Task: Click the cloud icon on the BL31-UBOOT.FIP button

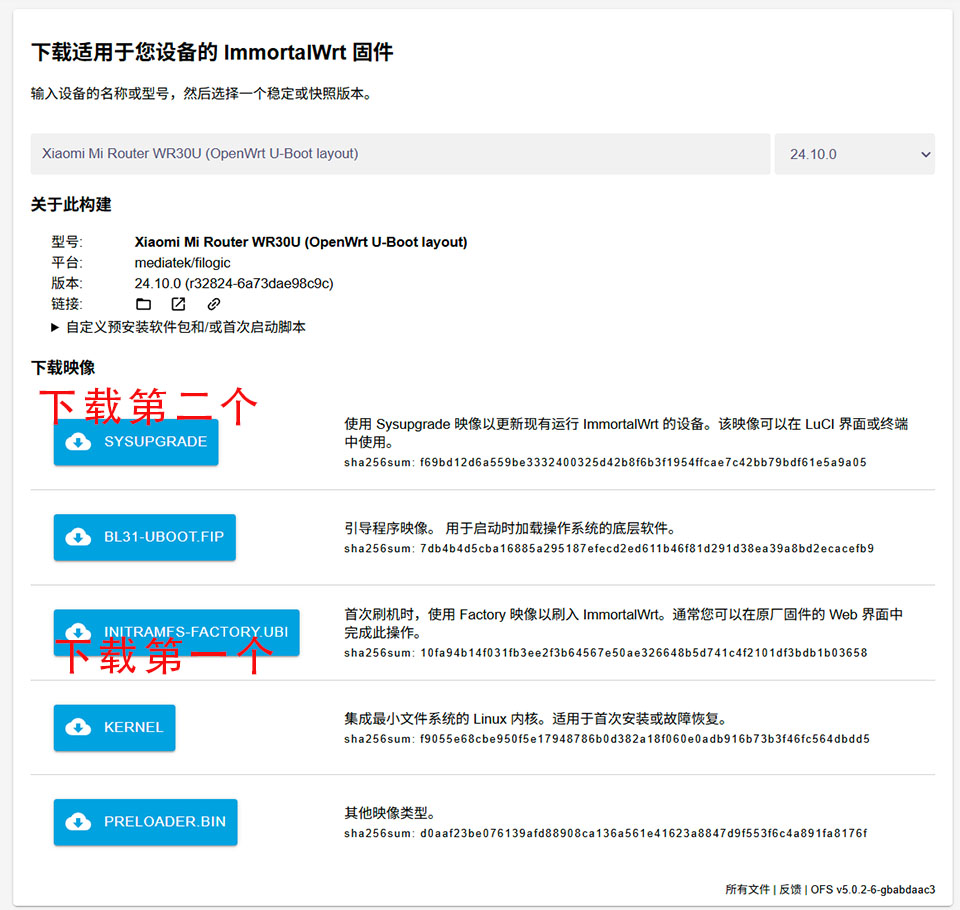Action: pos(79,537)
